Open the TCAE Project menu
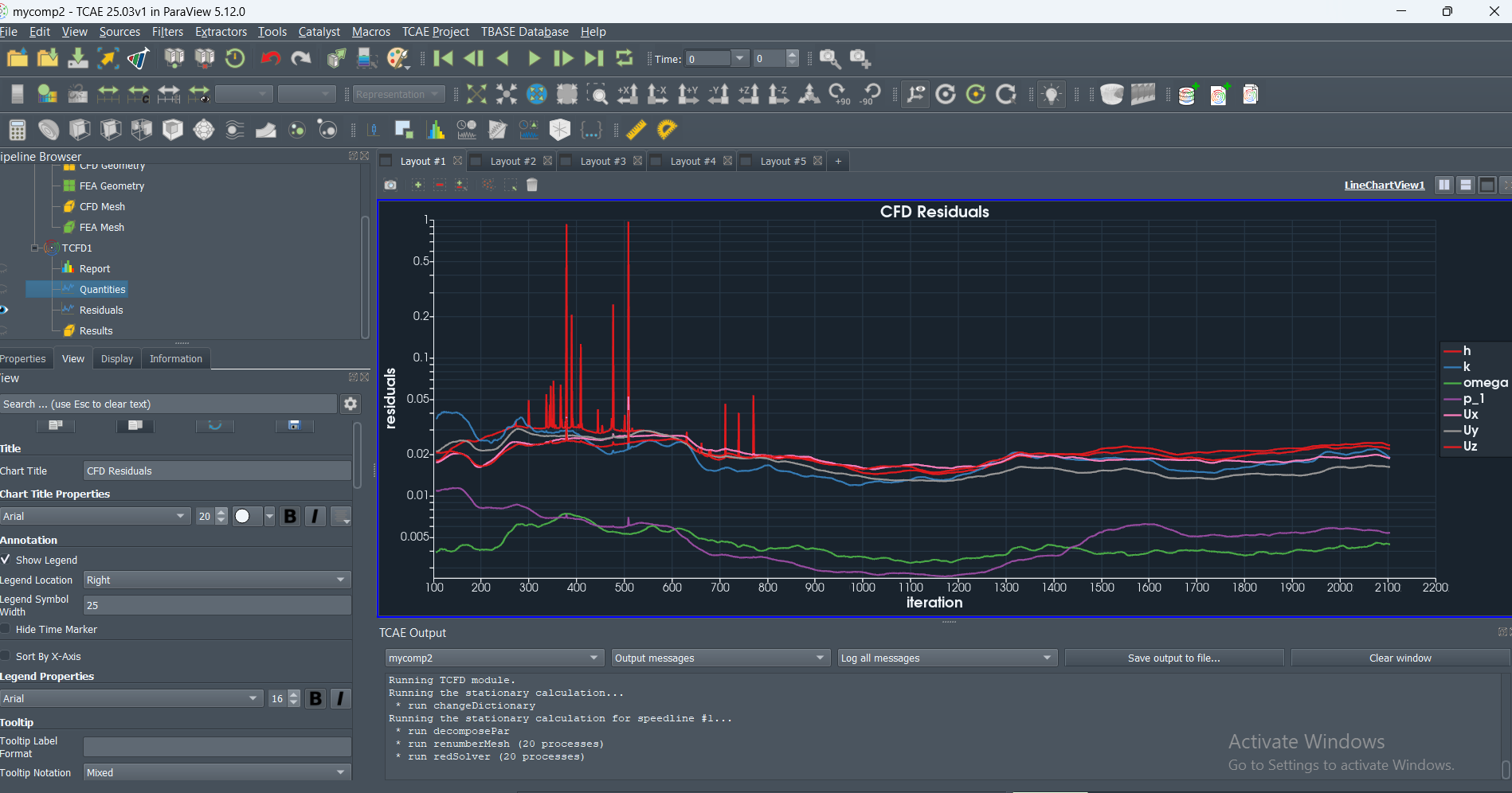 point(435,32)
